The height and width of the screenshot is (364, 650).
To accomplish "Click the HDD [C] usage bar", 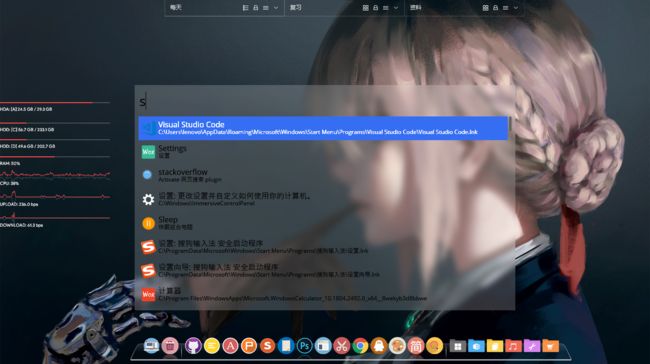I will pos(55,123).
